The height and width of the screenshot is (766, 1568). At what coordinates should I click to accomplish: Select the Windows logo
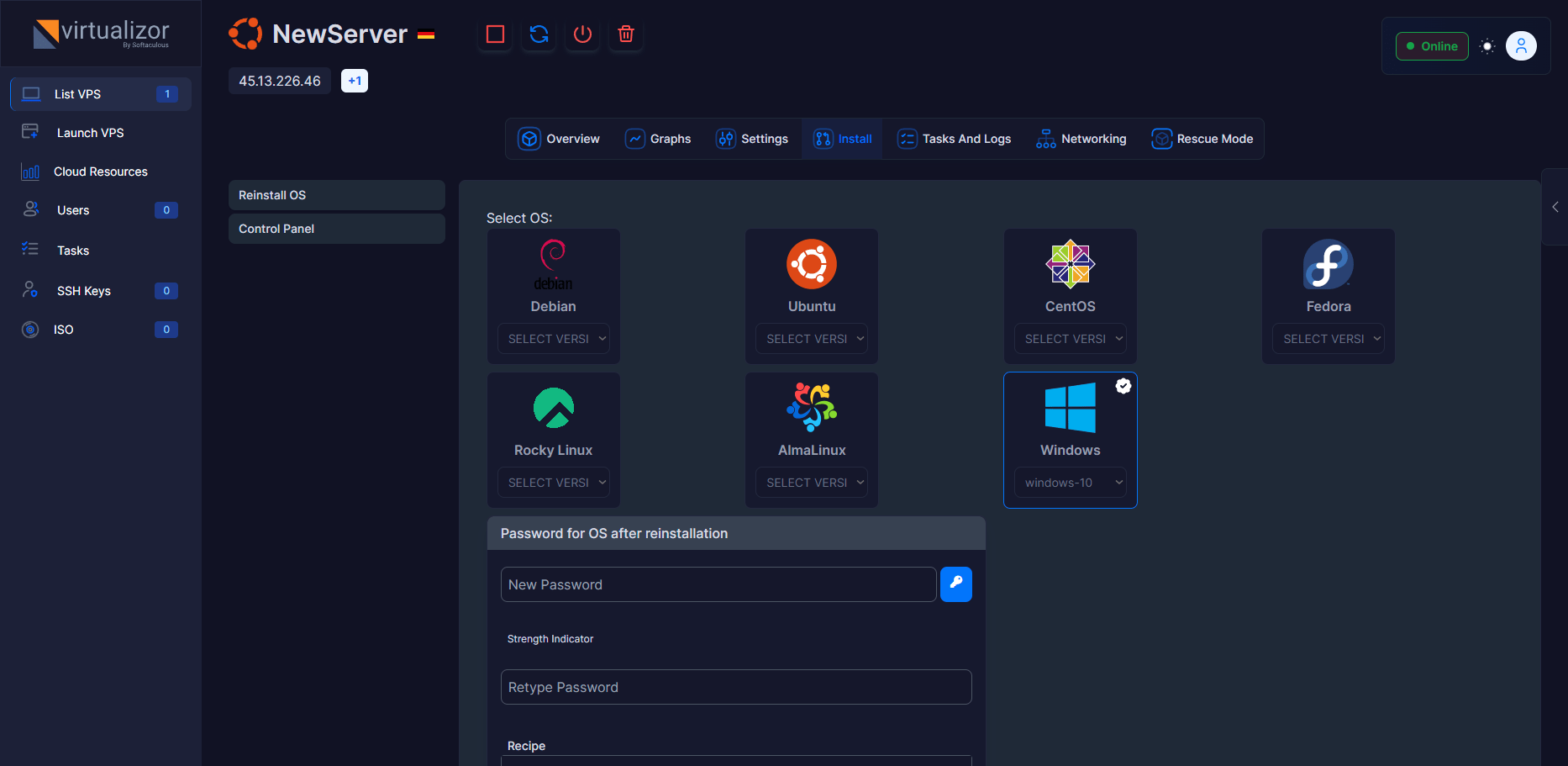(1071, 408)
